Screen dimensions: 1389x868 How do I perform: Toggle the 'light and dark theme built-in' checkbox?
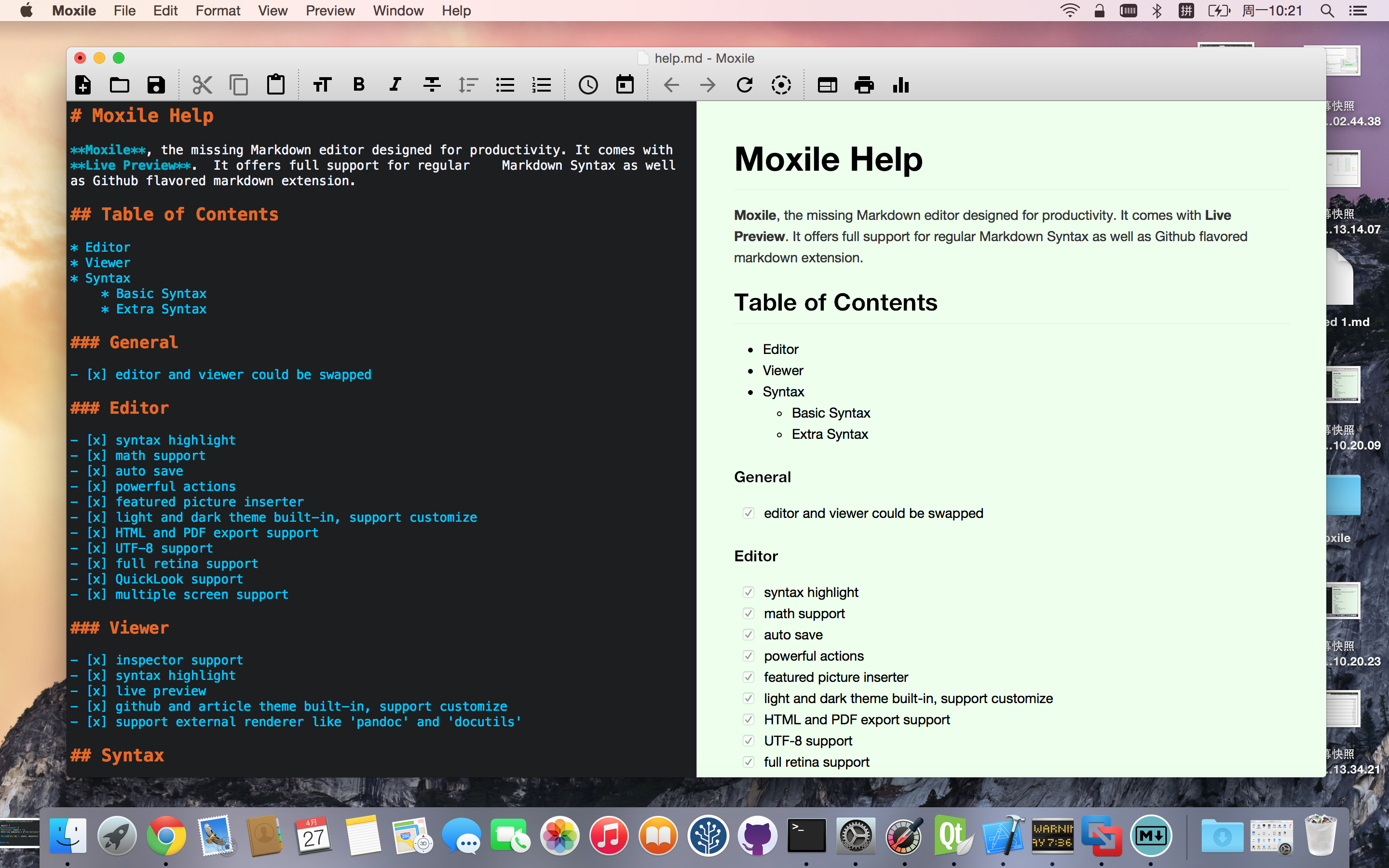749,698
